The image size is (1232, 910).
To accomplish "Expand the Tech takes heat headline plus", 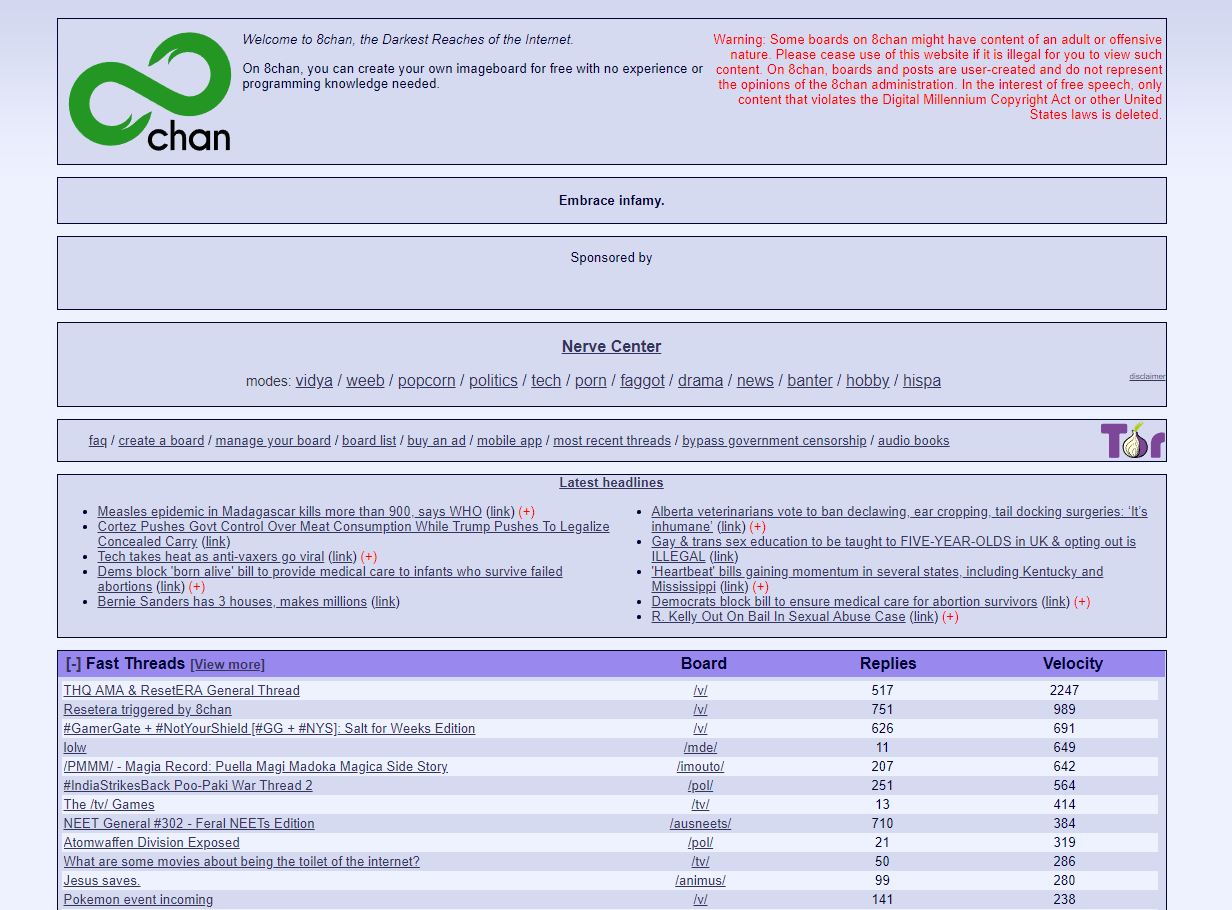I will 368,557.
